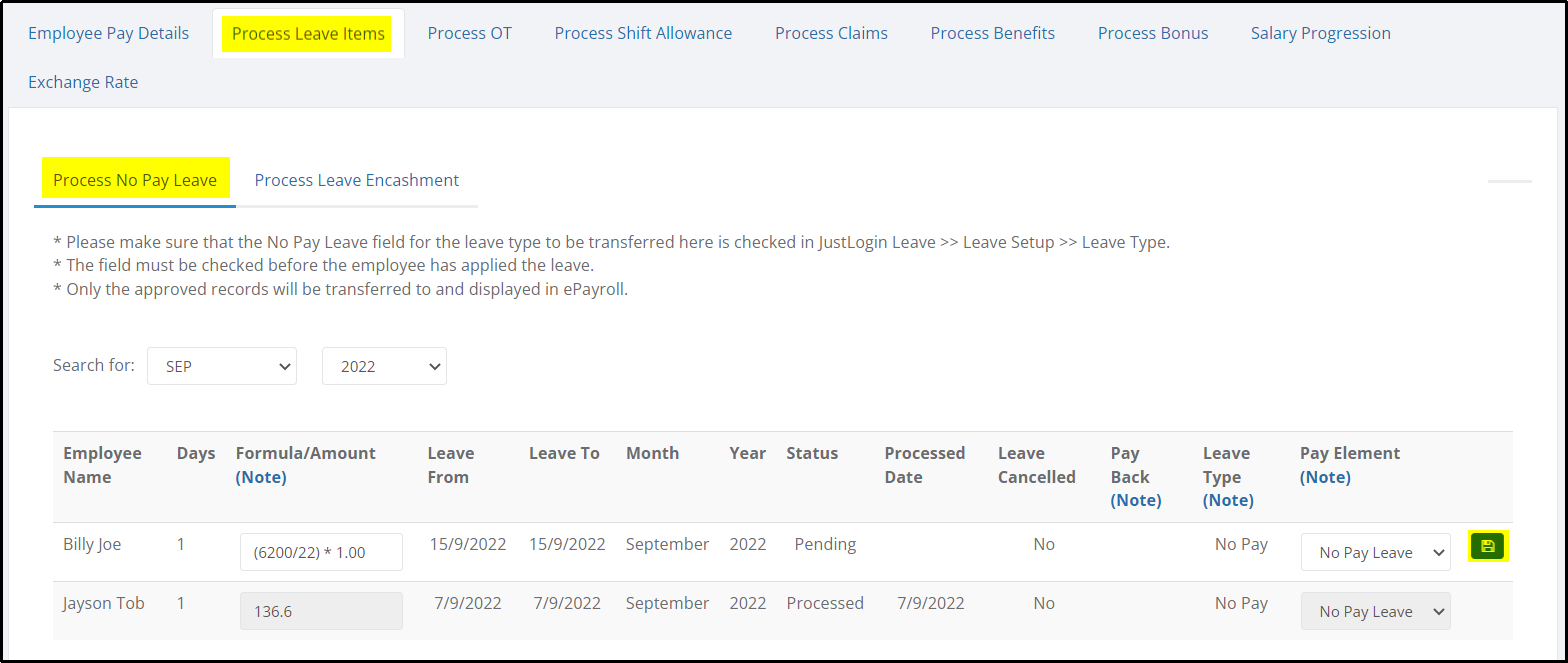Image resolution: width=1568 pixels, height=663 pixels.
Task: Open the Process Claims tab
Action: point(831,33)
